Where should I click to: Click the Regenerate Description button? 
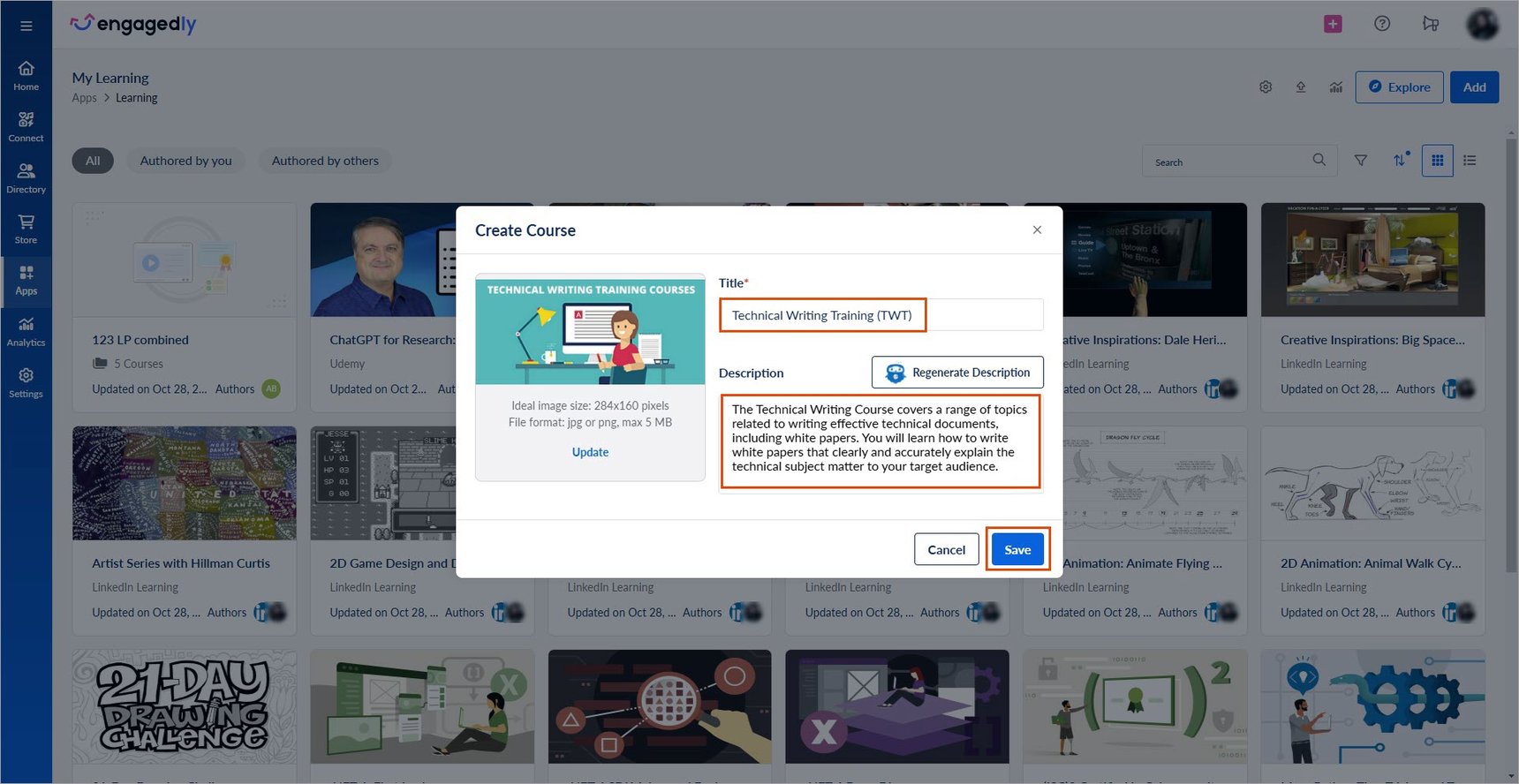(x=957, y=373)
